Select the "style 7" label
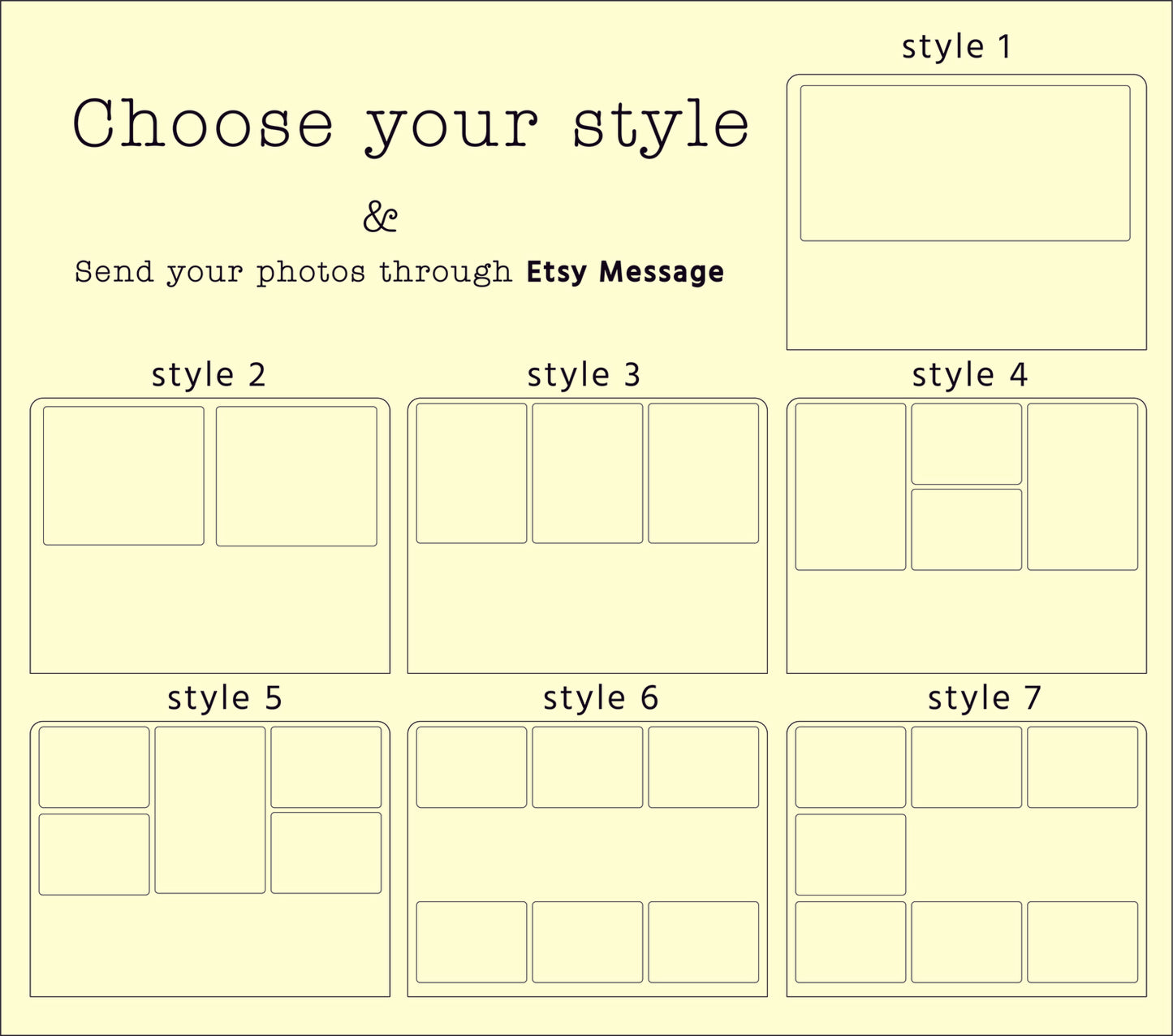Screen dimensions: 1173x1036 pyautogui.click(x=984, y=697)
